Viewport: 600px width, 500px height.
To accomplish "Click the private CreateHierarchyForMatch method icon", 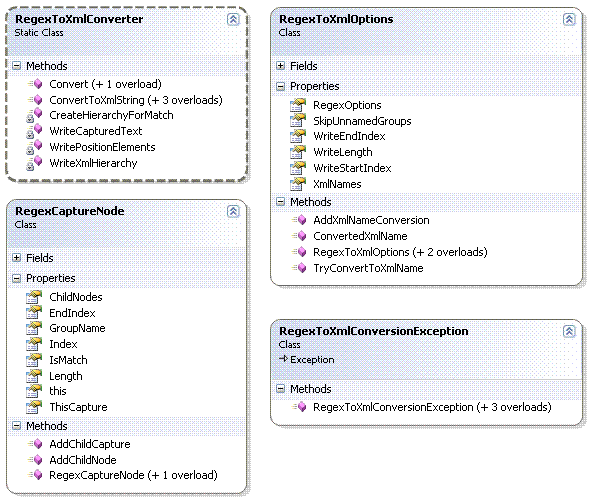I will [x=34, y=115].
